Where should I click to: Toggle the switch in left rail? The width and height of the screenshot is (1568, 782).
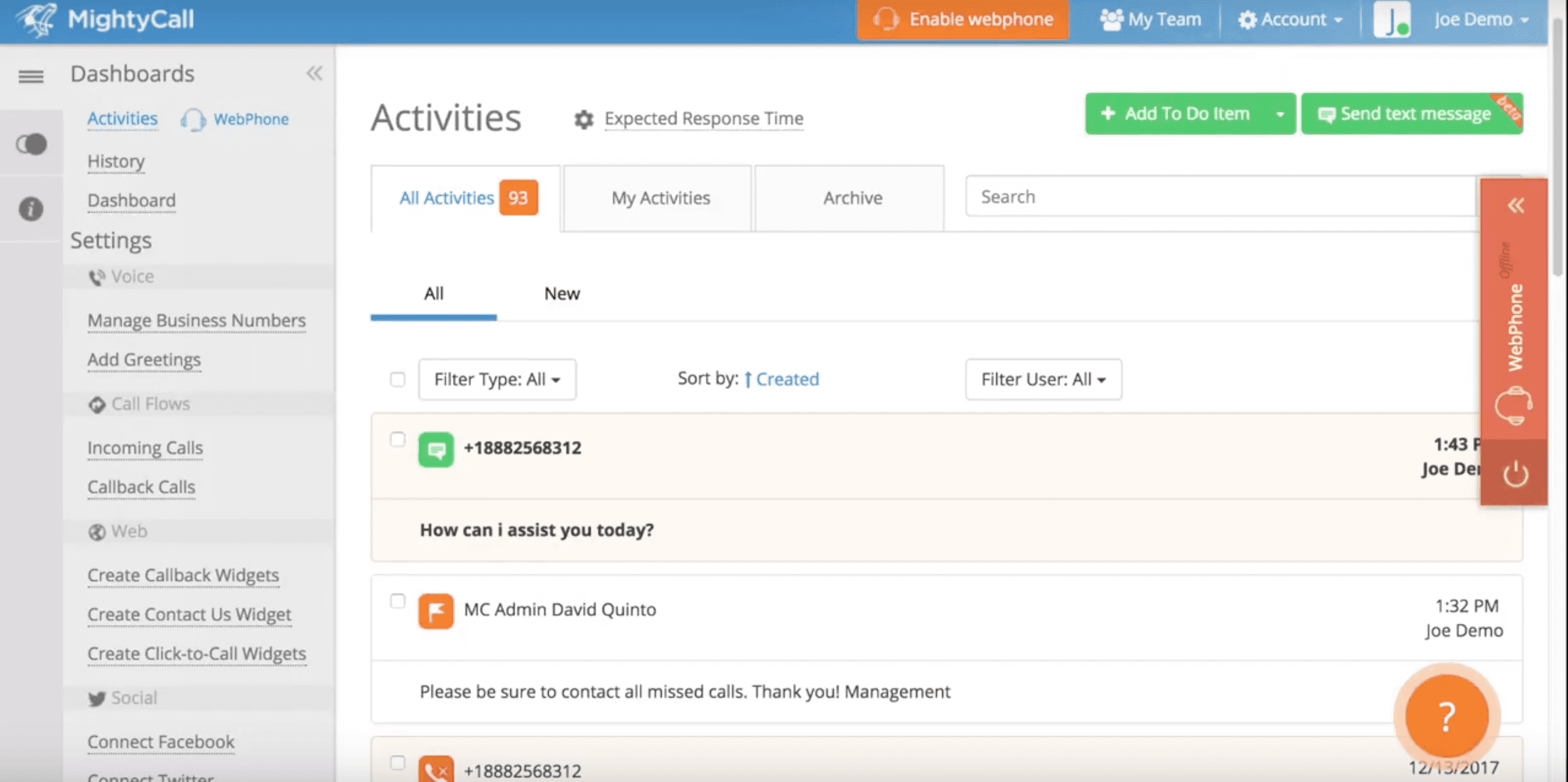point(32,144)
